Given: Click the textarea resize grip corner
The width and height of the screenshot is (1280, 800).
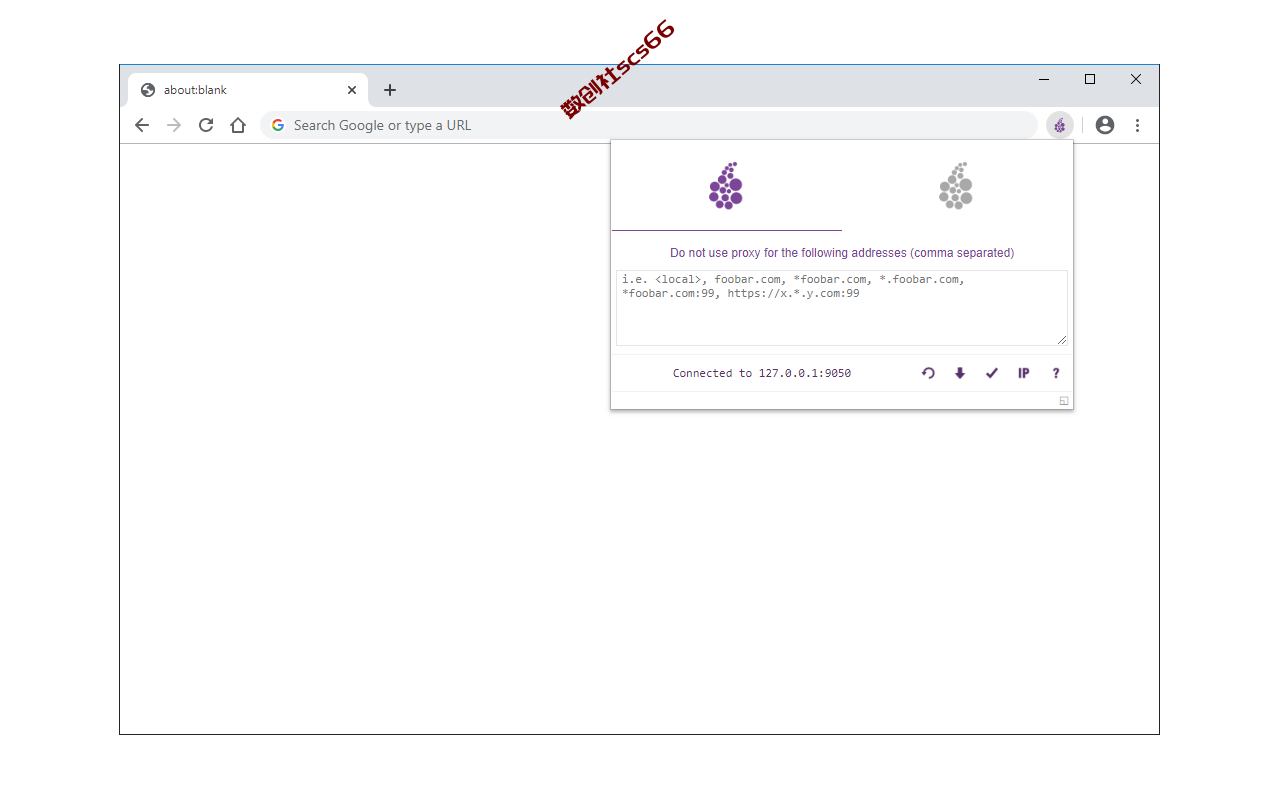Looking at the screenshot, I should pos(1062,340).
